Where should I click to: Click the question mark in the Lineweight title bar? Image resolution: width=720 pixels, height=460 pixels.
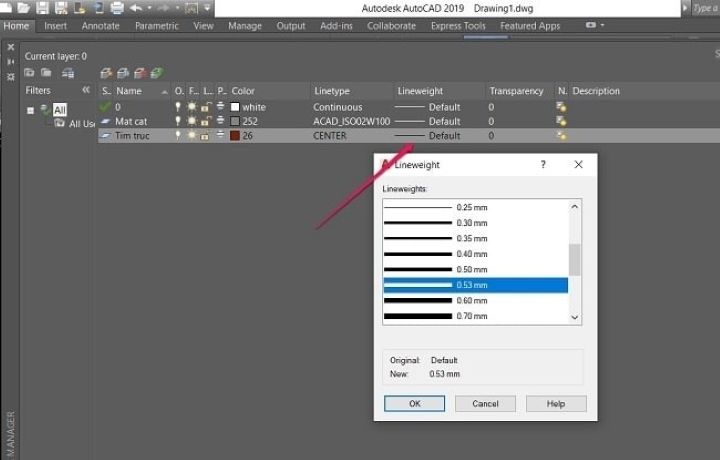pos(543,164)
